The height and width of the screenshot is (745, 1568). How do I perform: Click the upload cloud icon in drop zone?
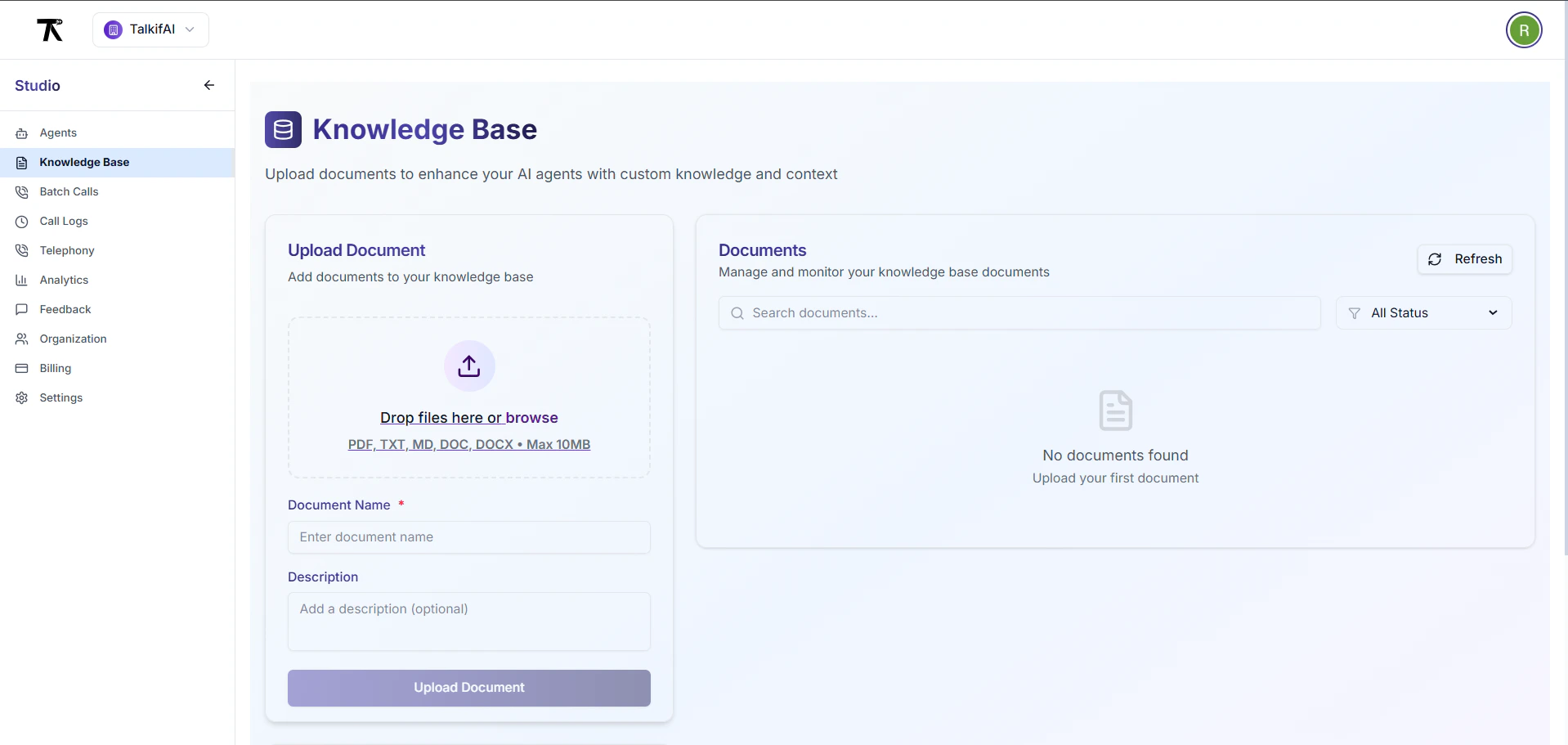coord(469,366)
